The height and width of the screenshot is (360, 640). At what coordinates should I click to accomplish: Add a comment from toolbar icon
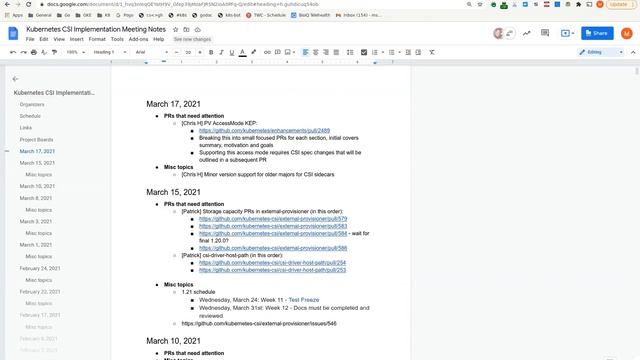(278, 52)
